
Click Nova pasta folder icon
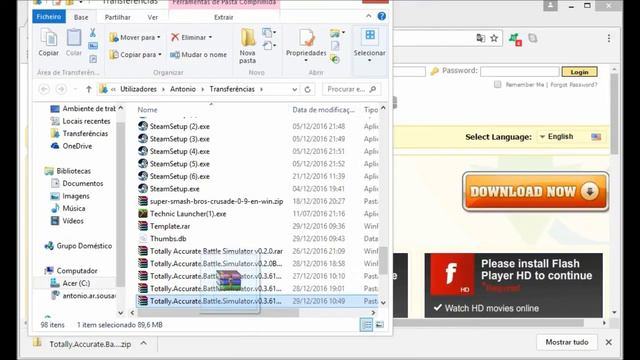248,38
